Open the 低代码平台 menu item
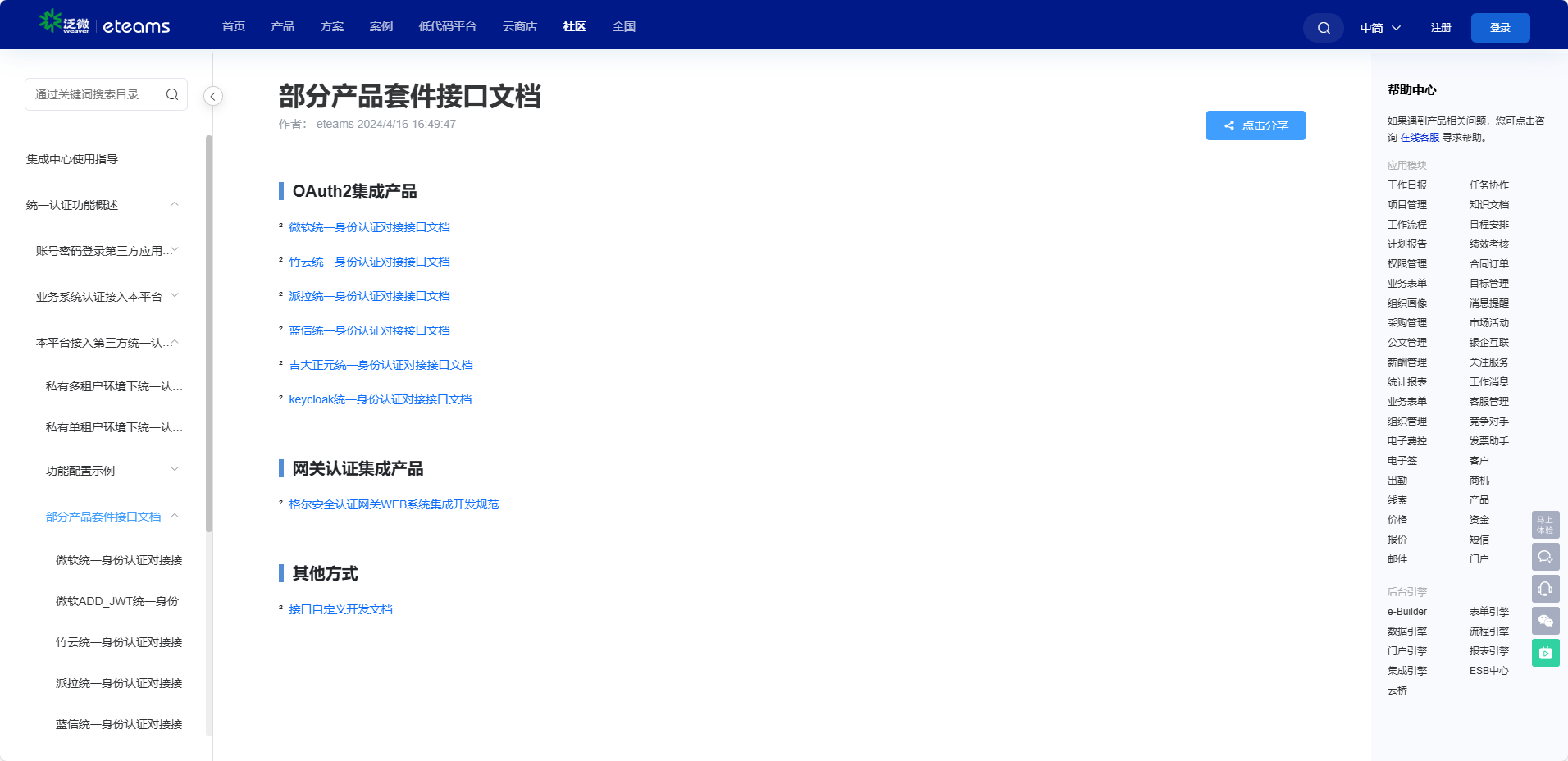This screenshot has width=1568, height=761. point(447,26)
